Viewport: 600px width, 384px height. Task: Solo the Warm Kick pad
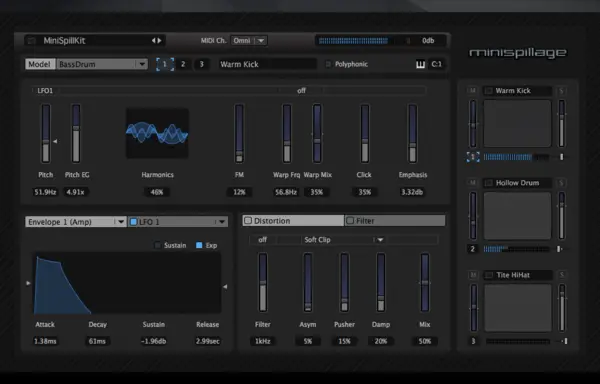click(x=561, y=91)
